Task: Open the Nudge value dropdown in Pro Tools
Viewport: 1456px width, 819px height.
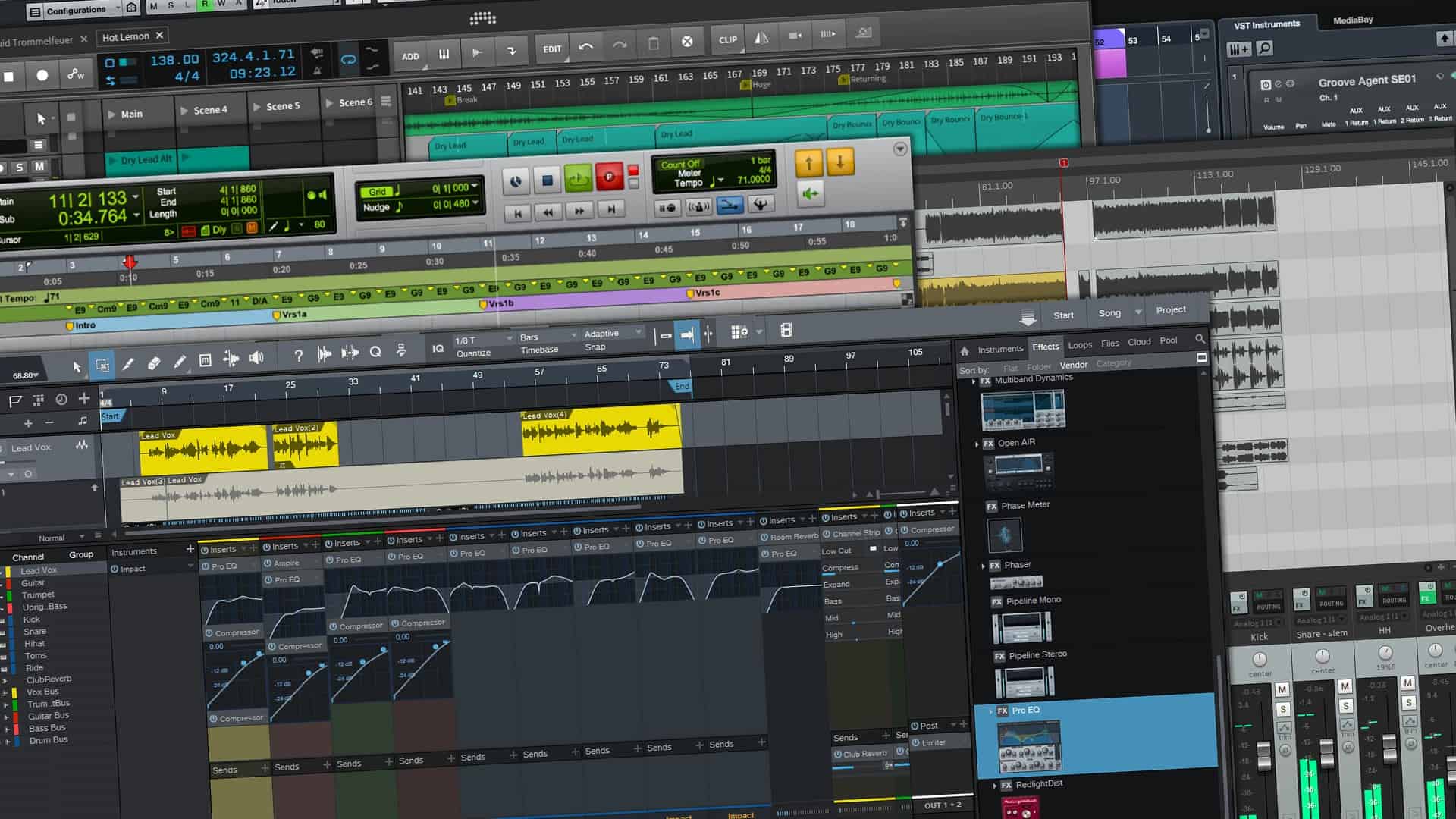Action: (x=475, y=202)
